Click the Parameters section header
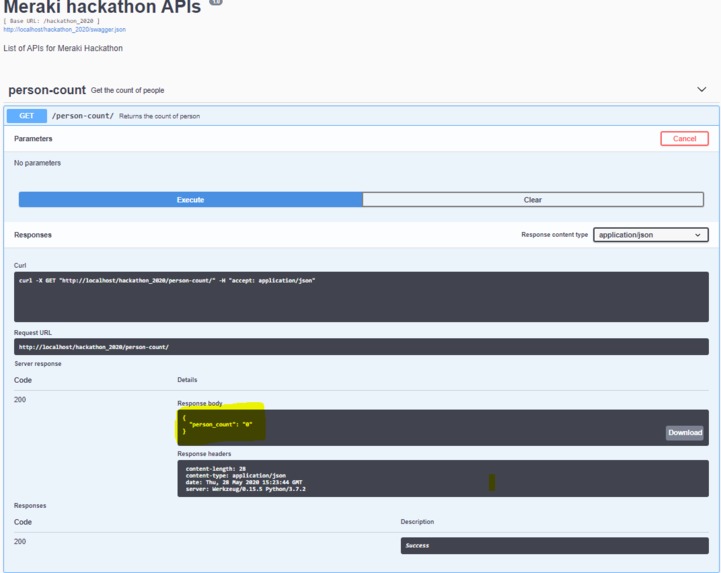This screenshot has width=721, height=573. [x=33, y=138]
